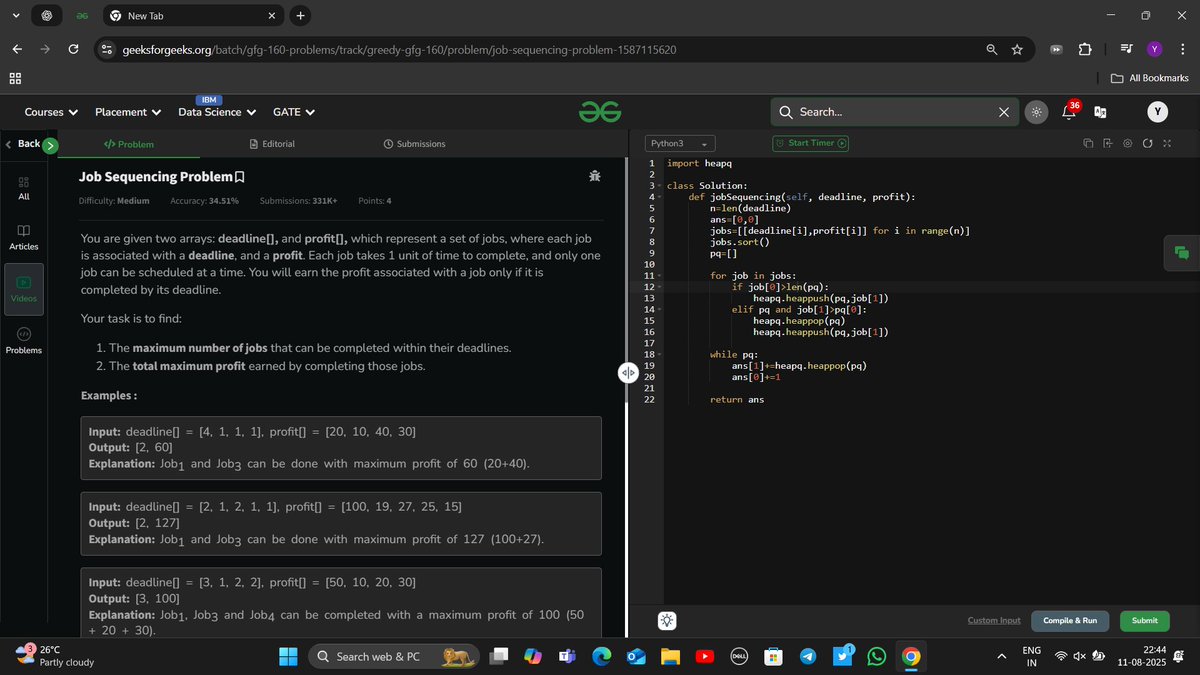The height and width of the screenshot is (675, 1200).
Task: Bookmark this problem with the bookmark icon
Action: coord(239,177)
